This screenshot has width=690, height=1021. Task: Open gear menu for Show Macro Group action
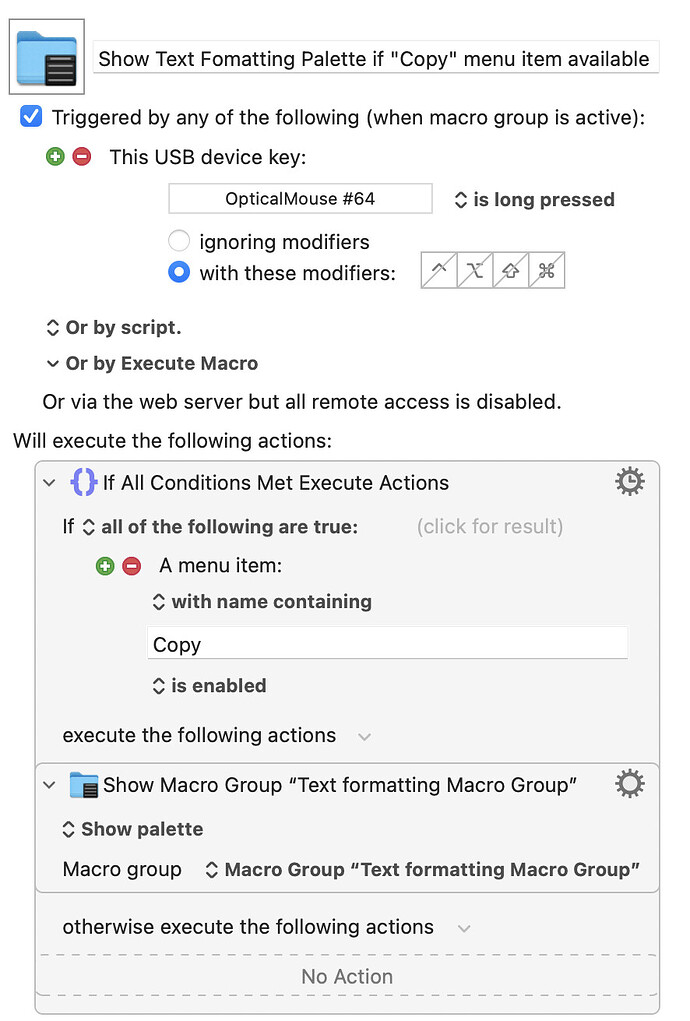[629, 784]
